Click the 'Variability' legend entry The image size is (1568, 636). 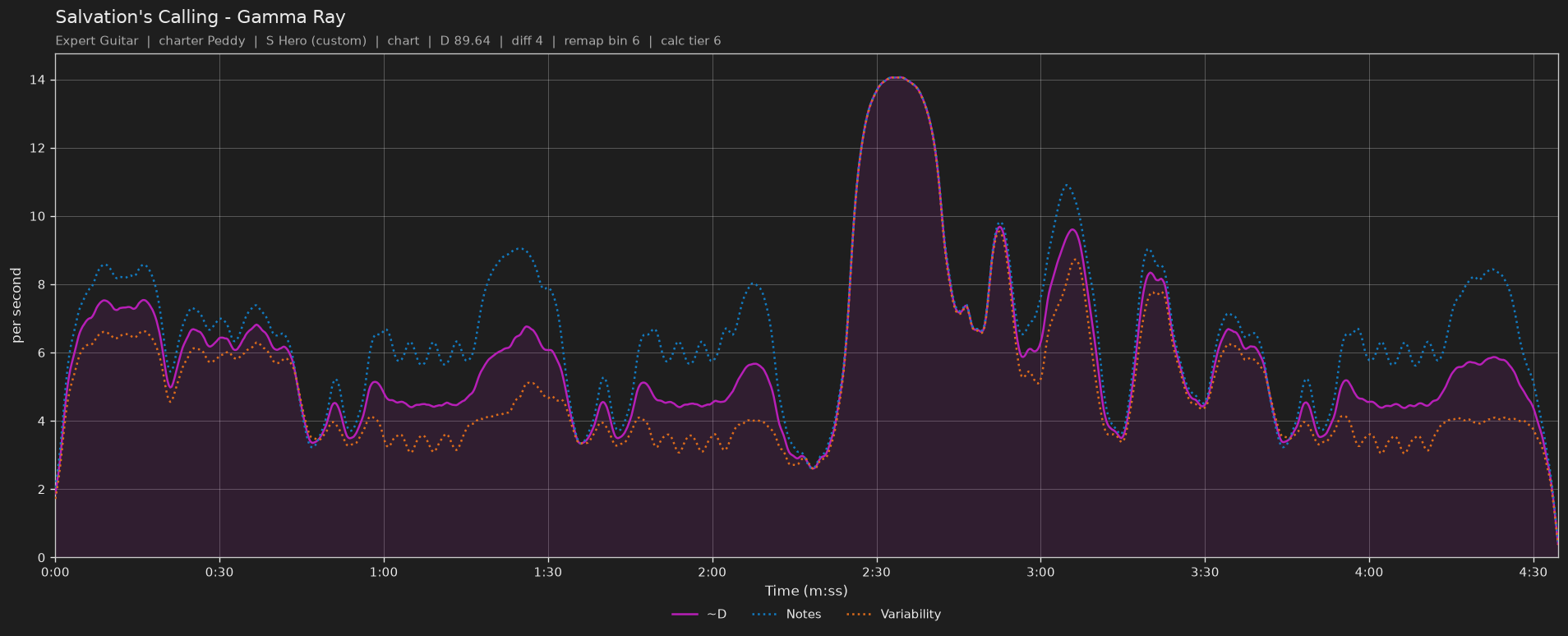click(893, 614)
